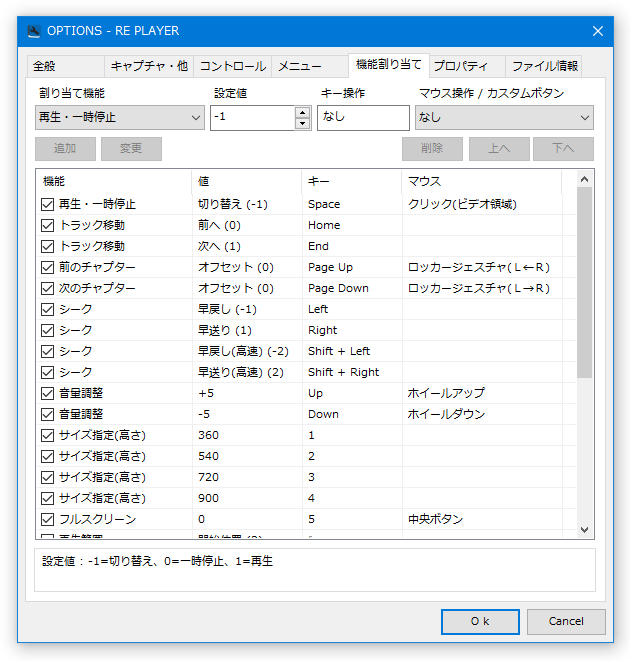Screen dimensions: 630x661
Task: Focus the キー操作 input box
Action: tap(363, 118)
